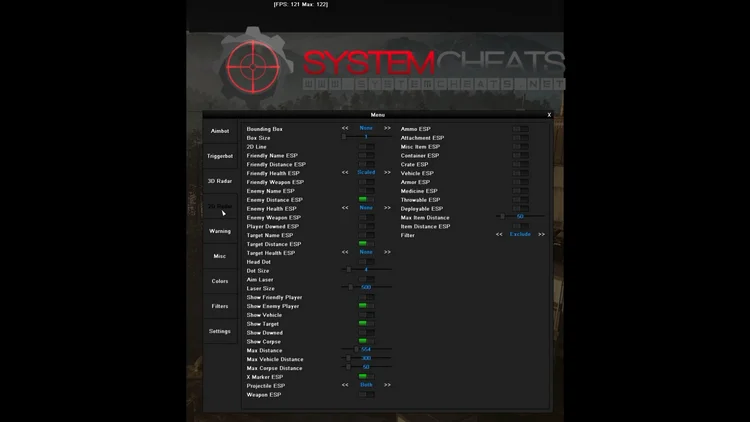This screenshot has height=422, width=750.
Task: Toggle Throwable ESP
Action: 520,200
